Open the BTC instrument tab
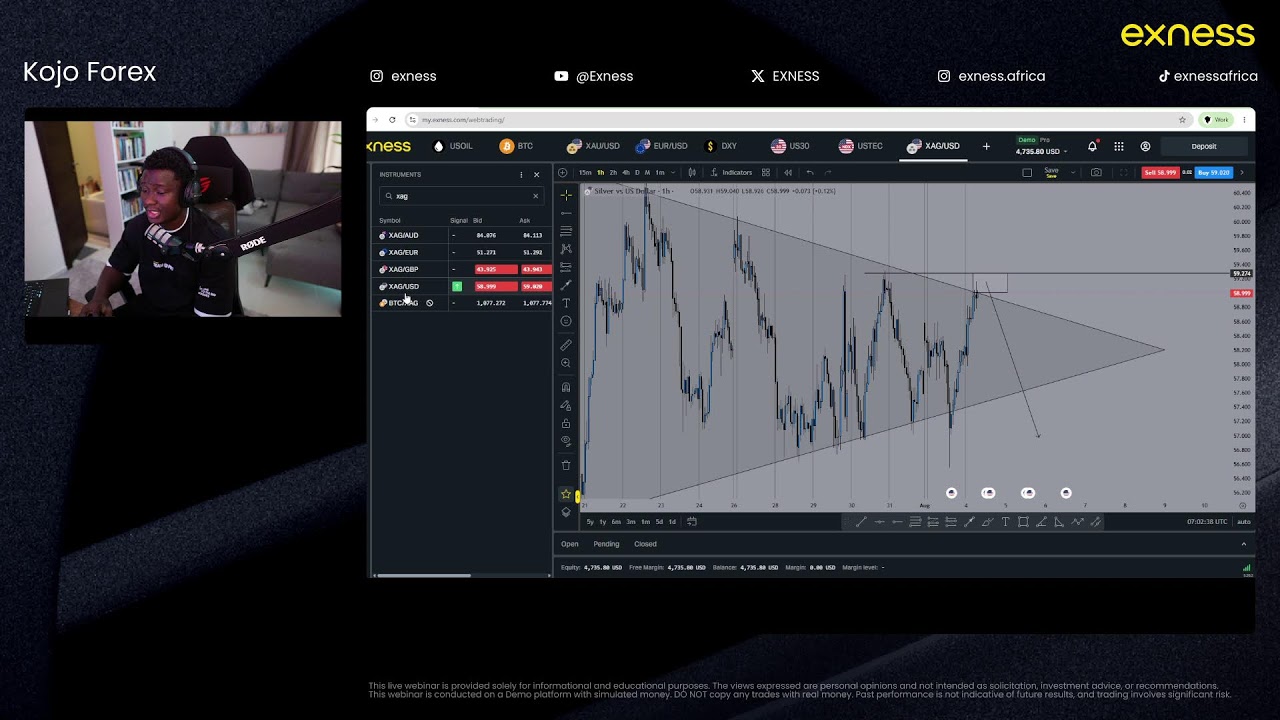The width and height of the screenshot is (1280, 720). (517, 146)
